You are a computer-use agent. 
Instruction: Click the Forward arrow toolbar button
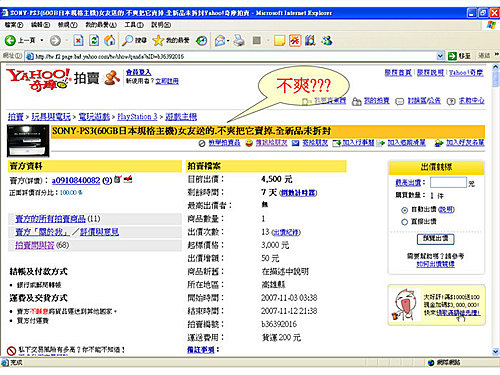pos(55,41)
